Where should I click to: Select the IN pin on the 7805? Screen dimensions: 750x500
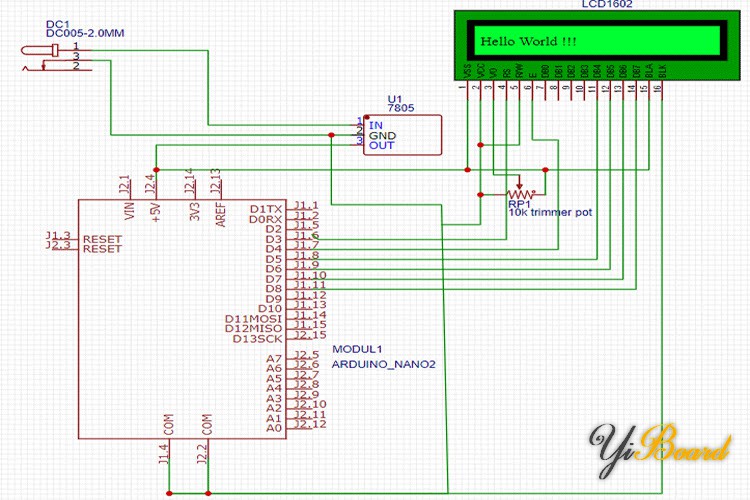[376, 124]
